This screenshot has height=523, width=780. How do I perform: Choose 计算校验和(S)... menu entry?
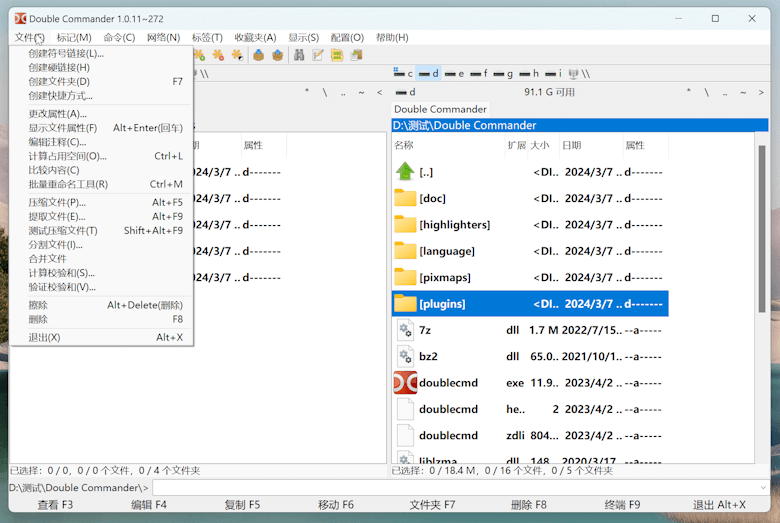pyautogui.click(x=101, y=273)
